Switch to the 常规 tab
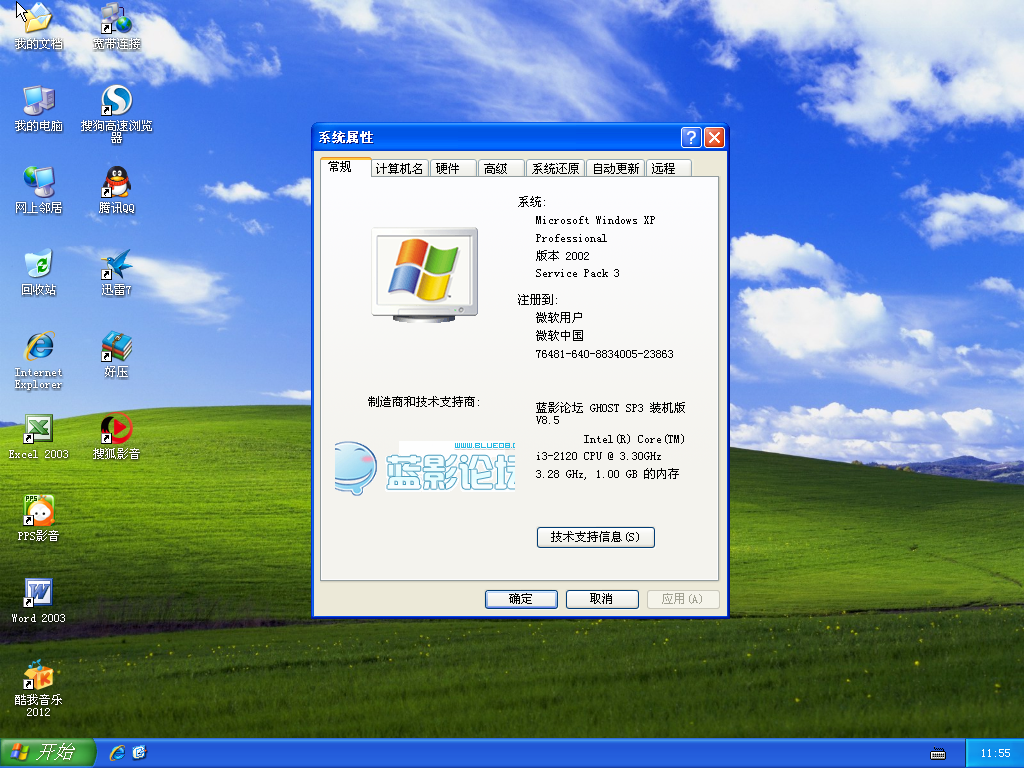The height and width of the screenshot is (768, 1024). 345,167
